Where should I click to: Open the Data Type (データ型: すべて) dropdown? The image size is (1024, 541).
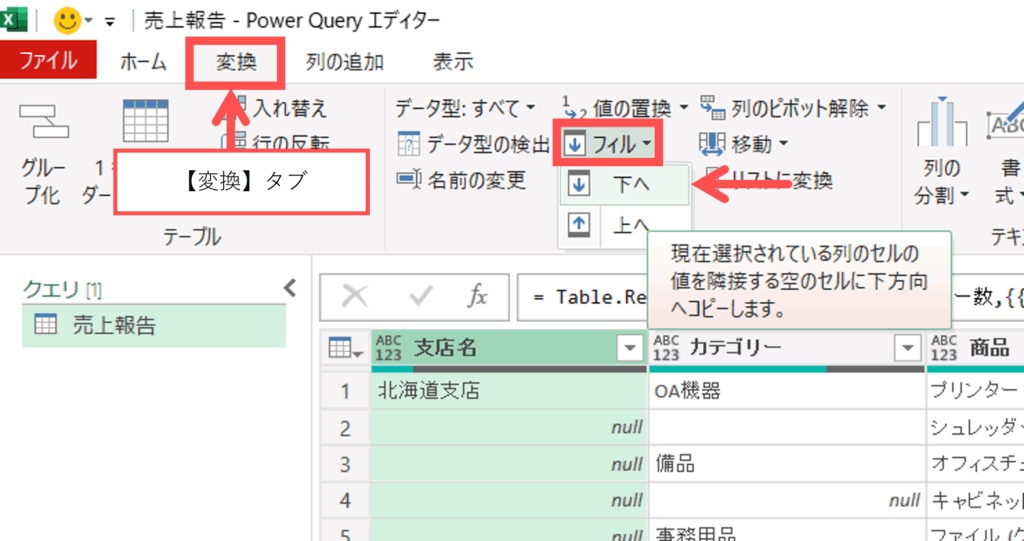466,107
